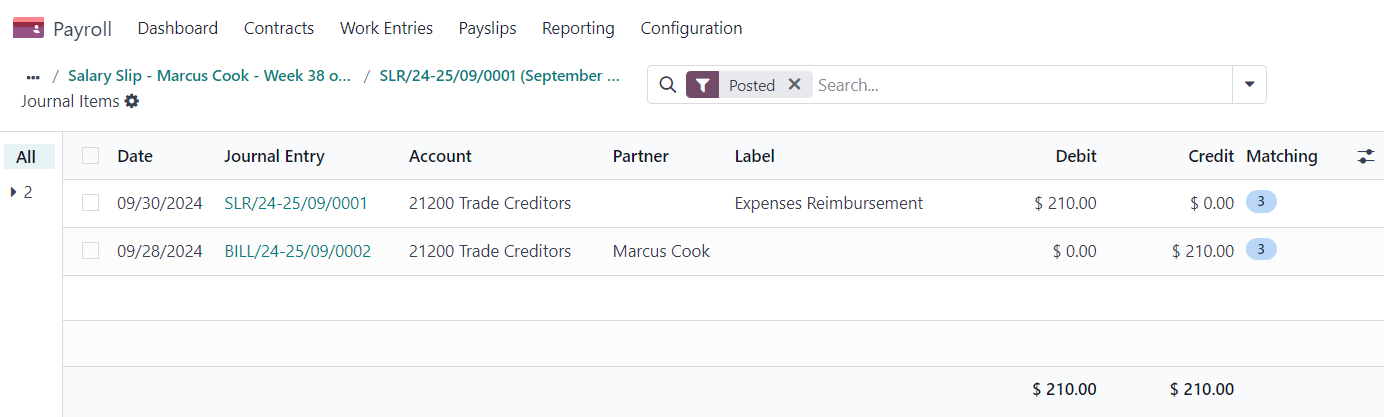Open the Payslips menu

(x=487, y=28)
